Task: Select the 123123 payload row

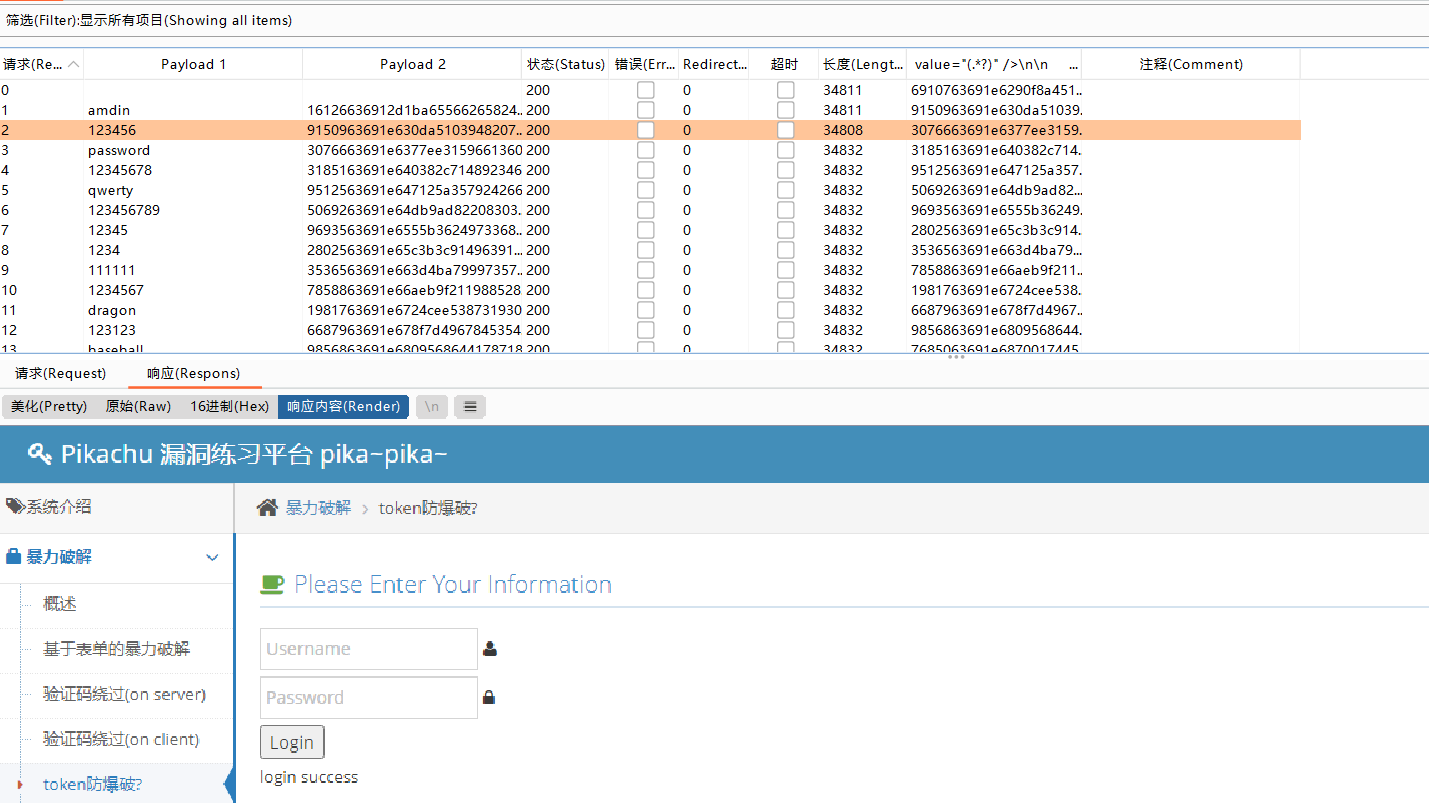Action: click(650, 330)
